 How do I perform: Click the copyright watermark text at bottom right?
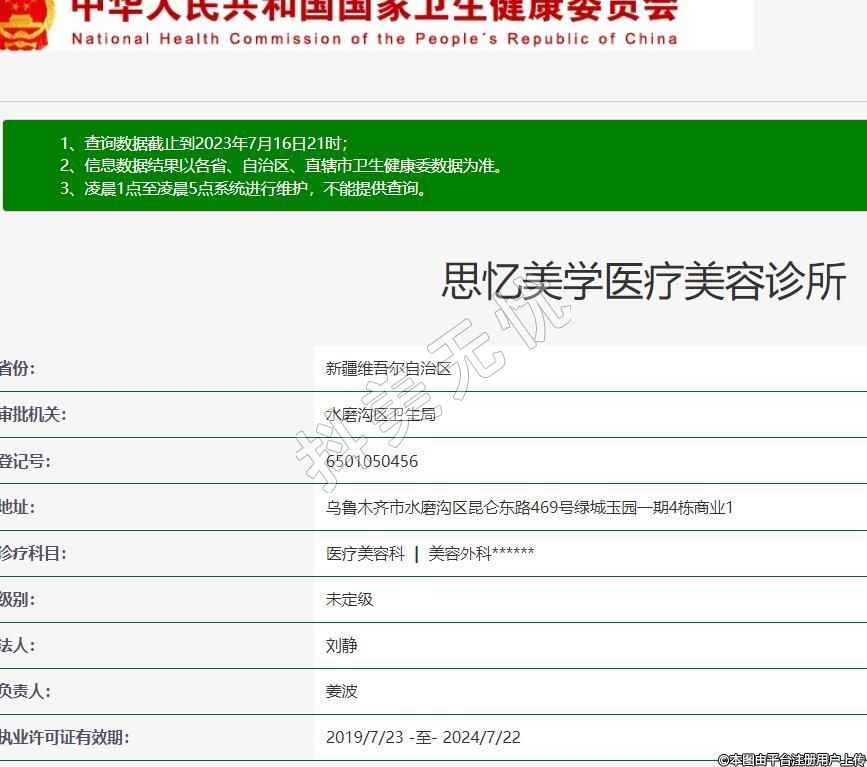coord(791,759)
